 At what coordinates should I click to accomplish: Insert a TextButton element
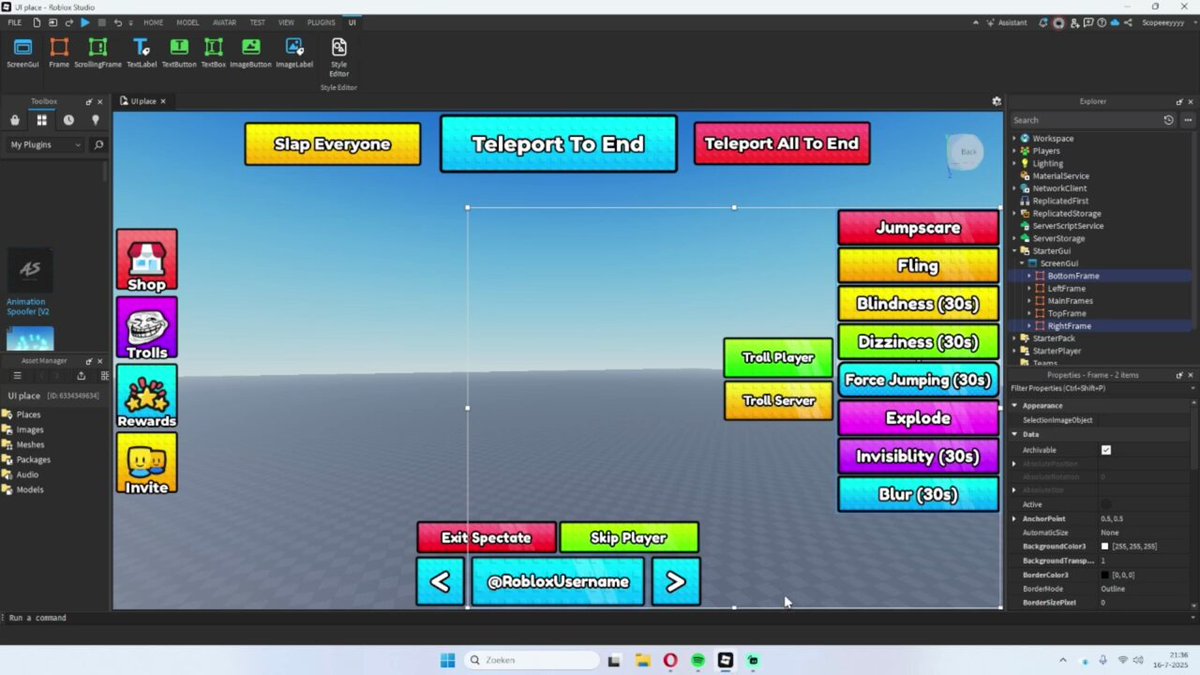tap(179, 53)
